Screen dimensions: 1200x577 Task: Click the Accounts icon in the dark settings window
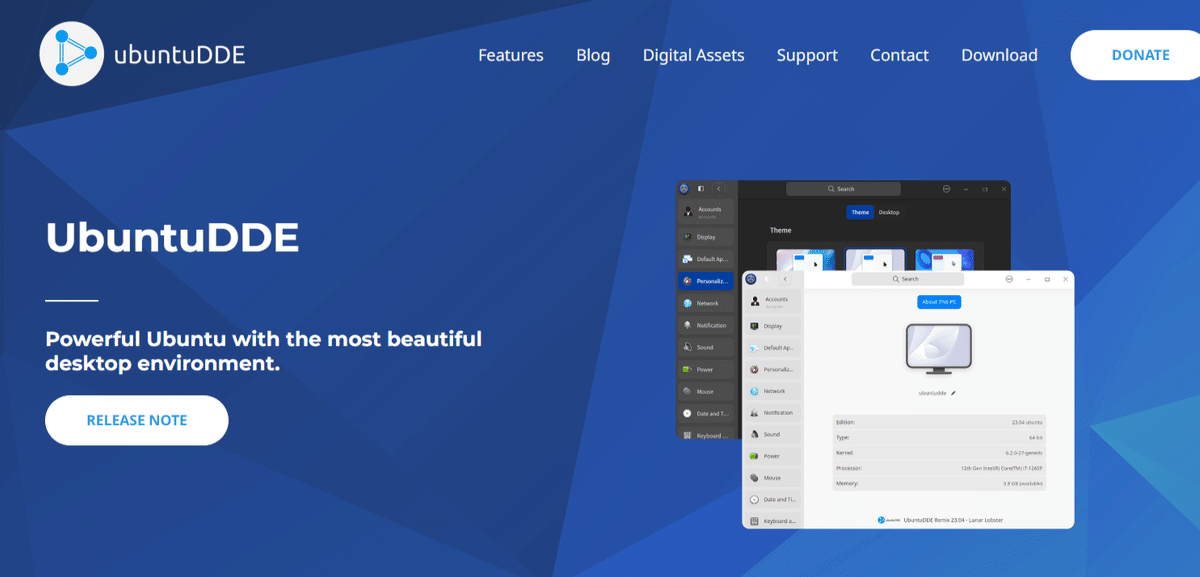pos(687,211)
